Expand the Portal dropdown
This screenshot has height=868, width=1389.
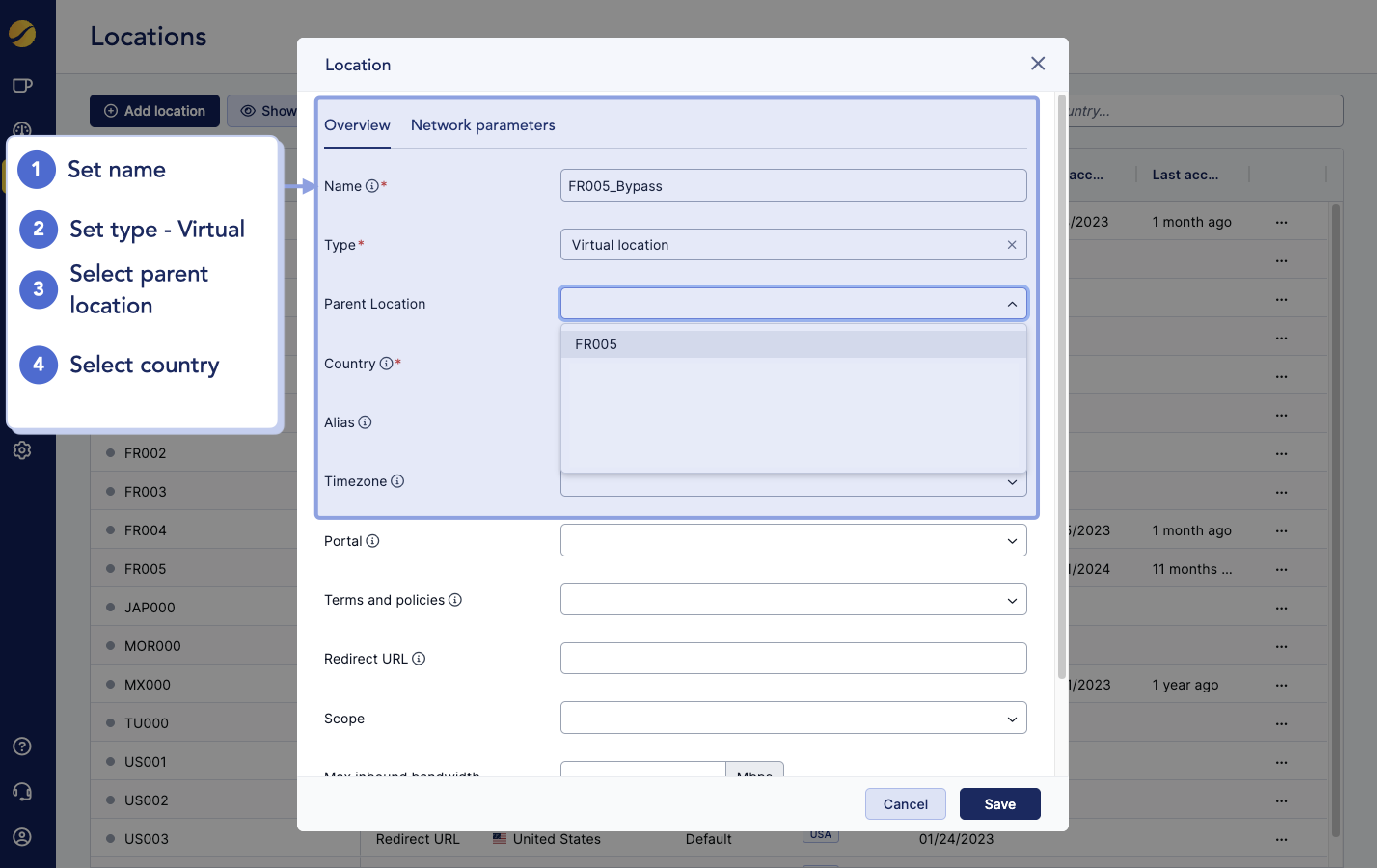(x=1012, y=541)
